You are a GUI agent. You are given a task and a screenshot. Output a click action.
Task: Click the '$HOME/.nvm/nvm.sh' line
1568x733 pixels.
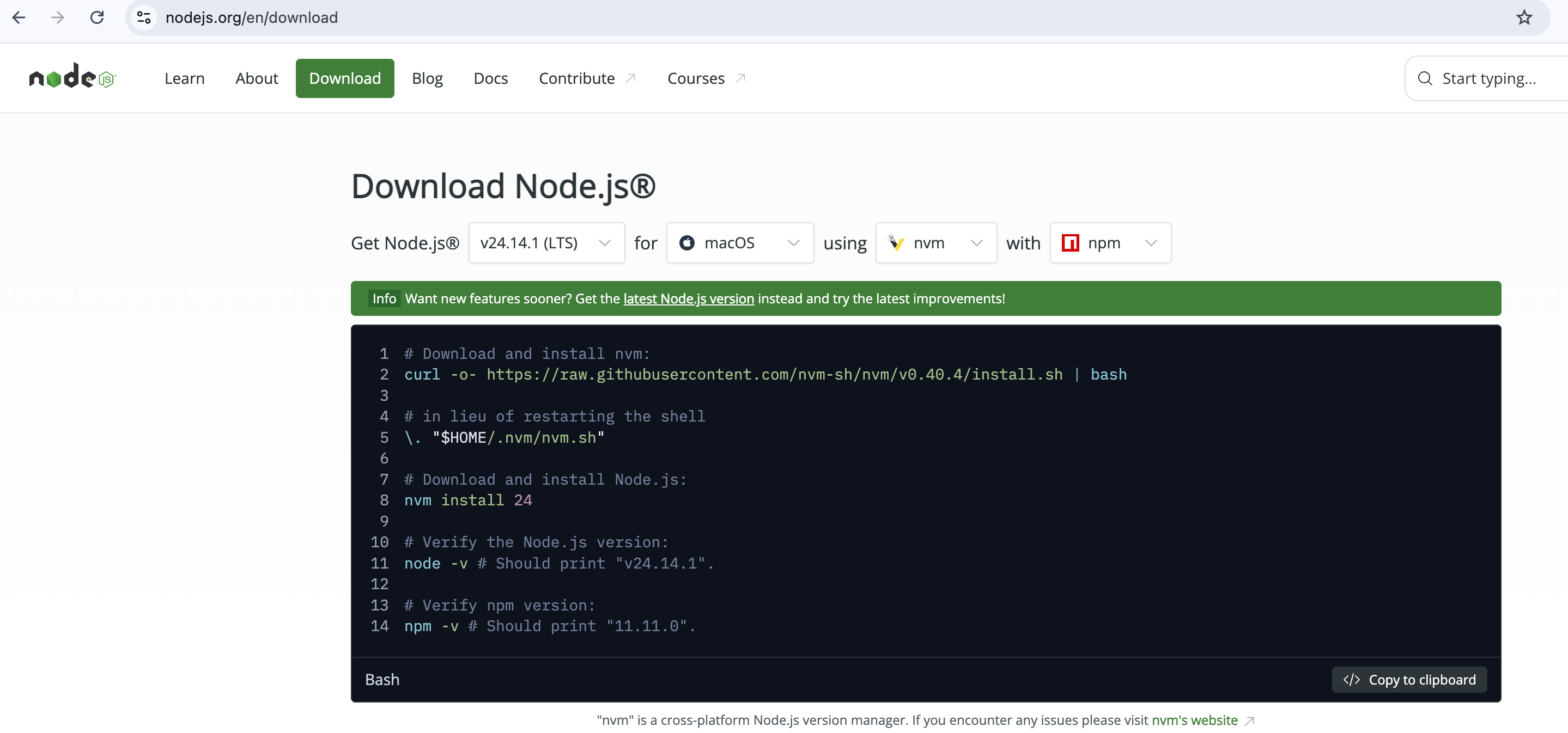(504, 437)
